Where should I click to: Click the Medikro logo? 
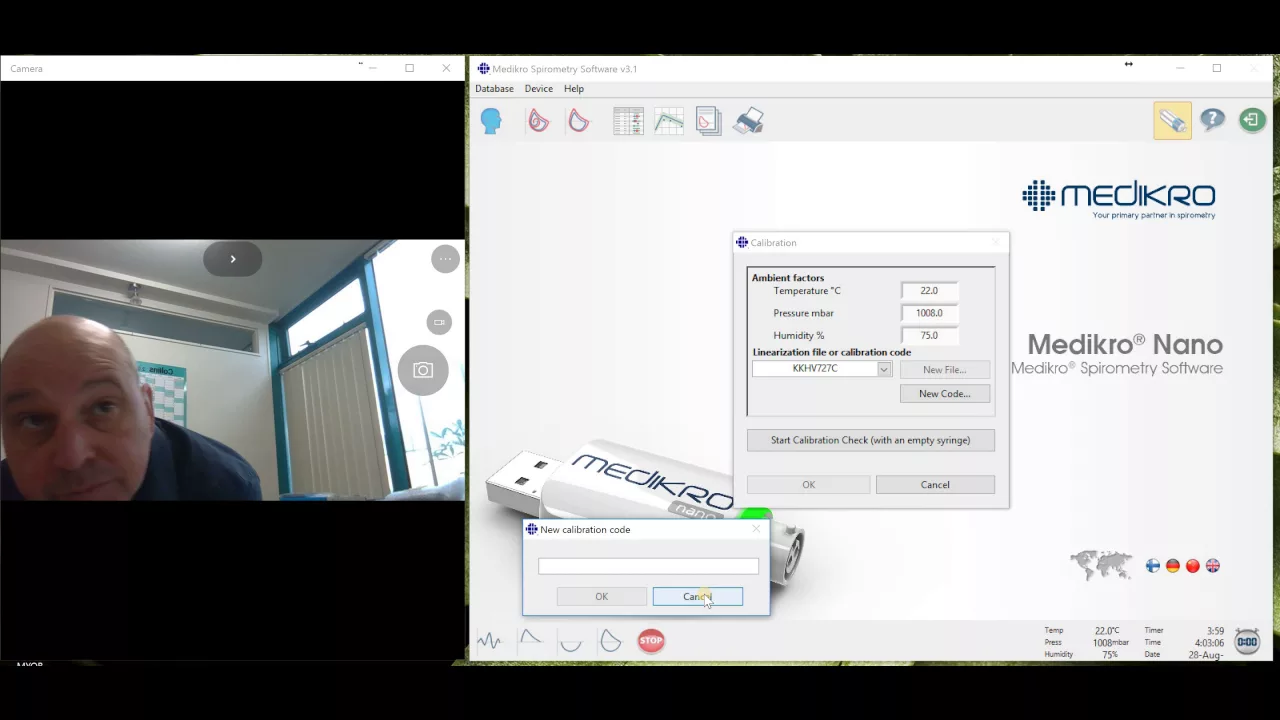1118,198
